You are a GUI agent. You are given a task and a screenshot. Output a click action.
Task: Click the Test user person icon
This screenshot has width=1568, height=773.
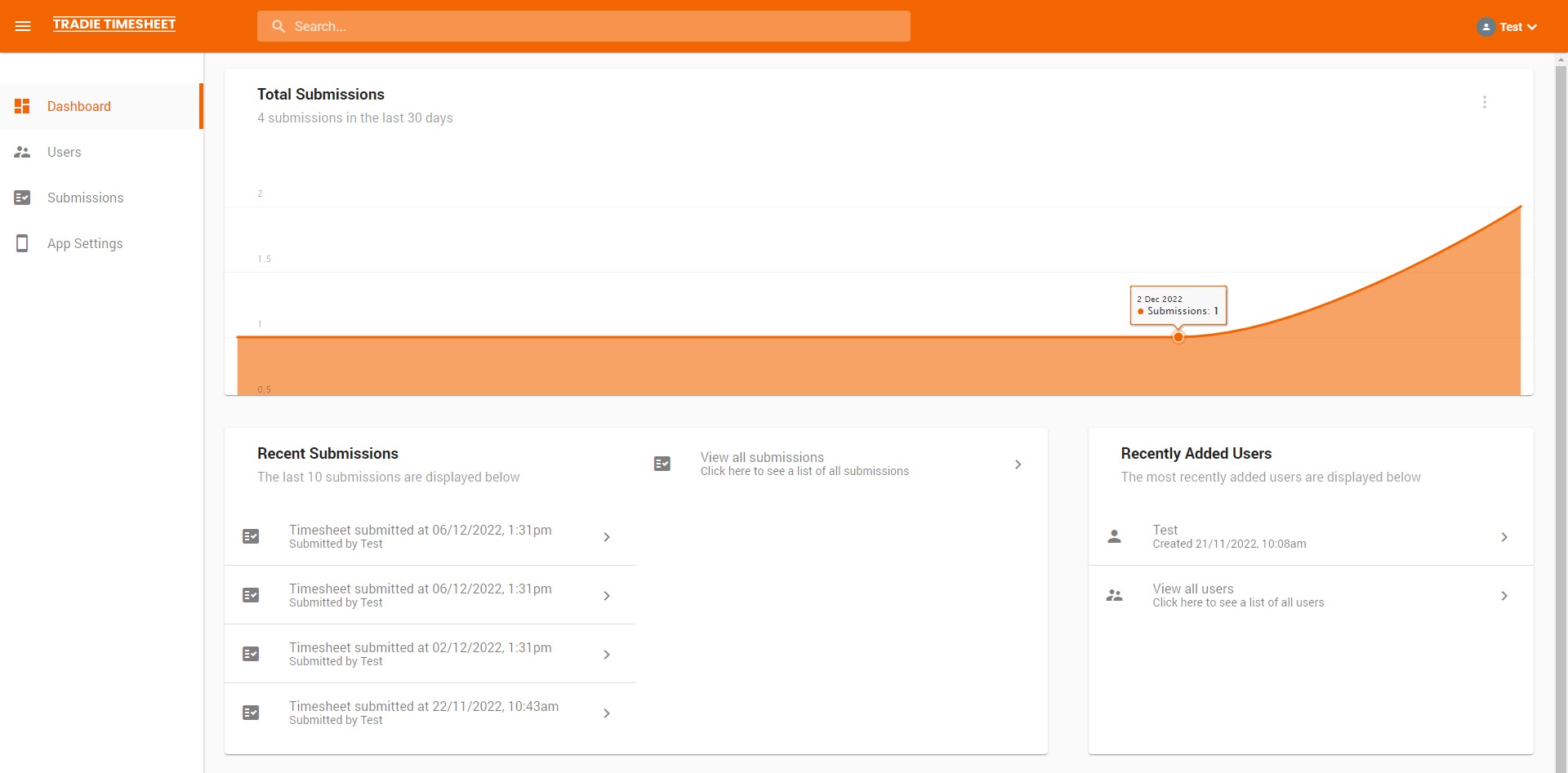point(1114,536)
